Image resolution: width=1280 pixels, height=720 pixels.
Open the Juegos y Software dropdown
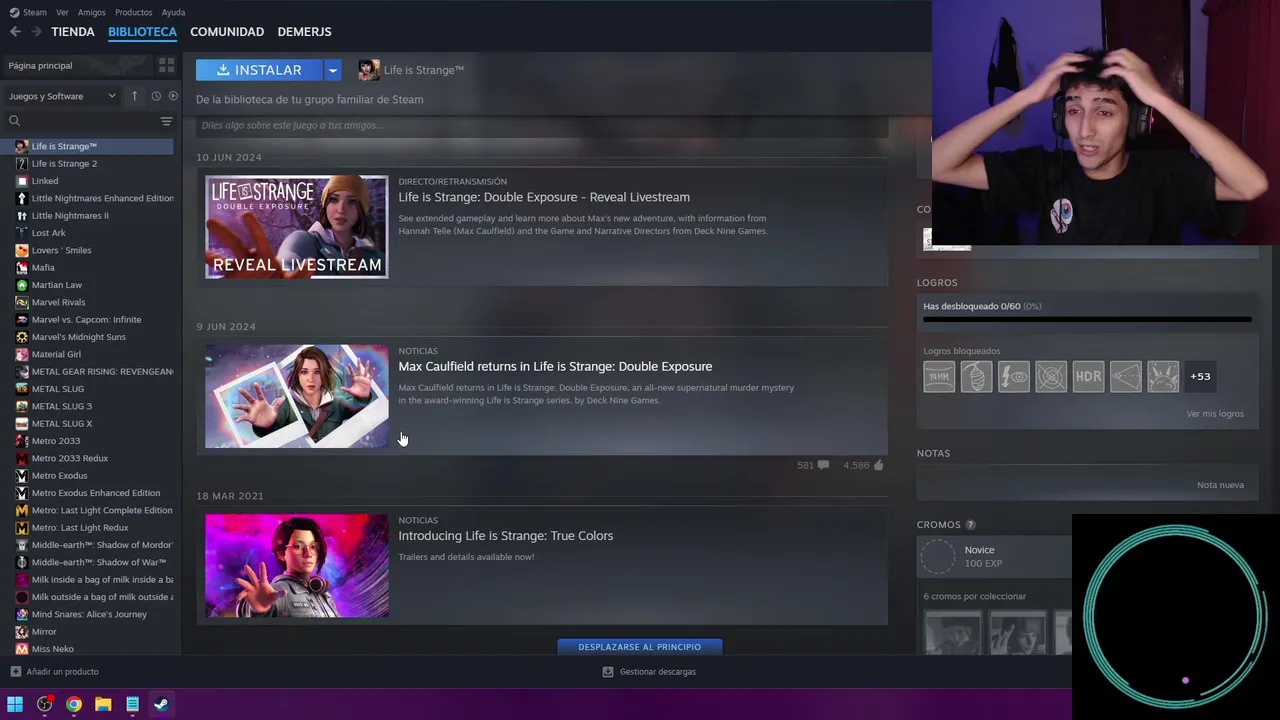[62, 96]
